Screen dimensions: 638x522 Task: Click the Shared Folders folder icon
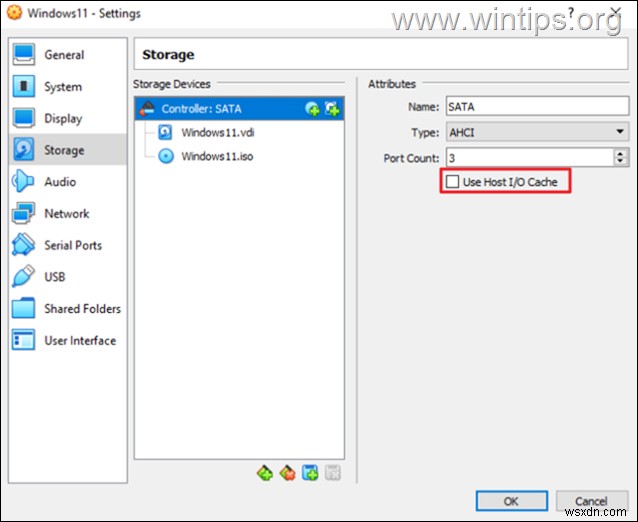(x=24, y=308)
